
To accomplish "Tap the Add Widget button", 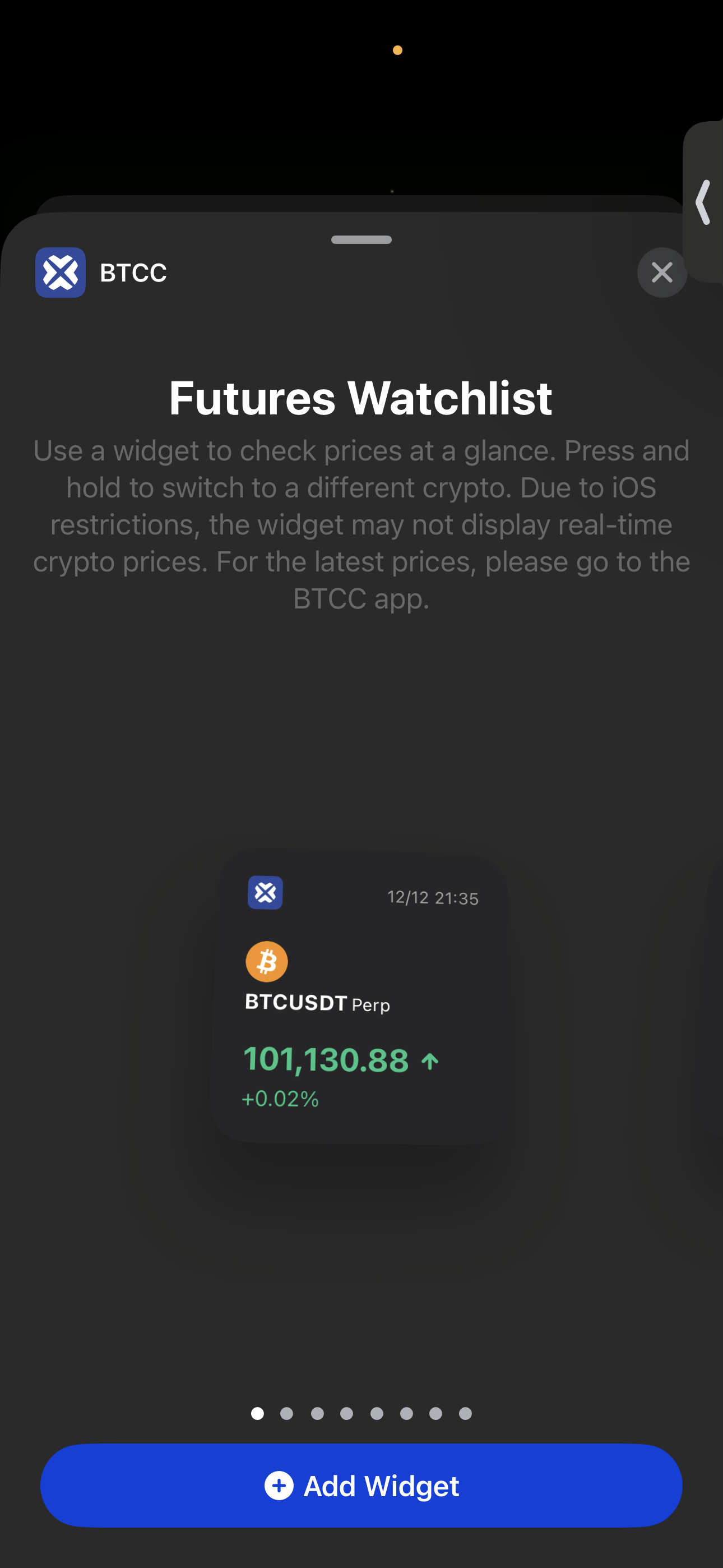I will pyautogui.click(x=361, y=1485).
